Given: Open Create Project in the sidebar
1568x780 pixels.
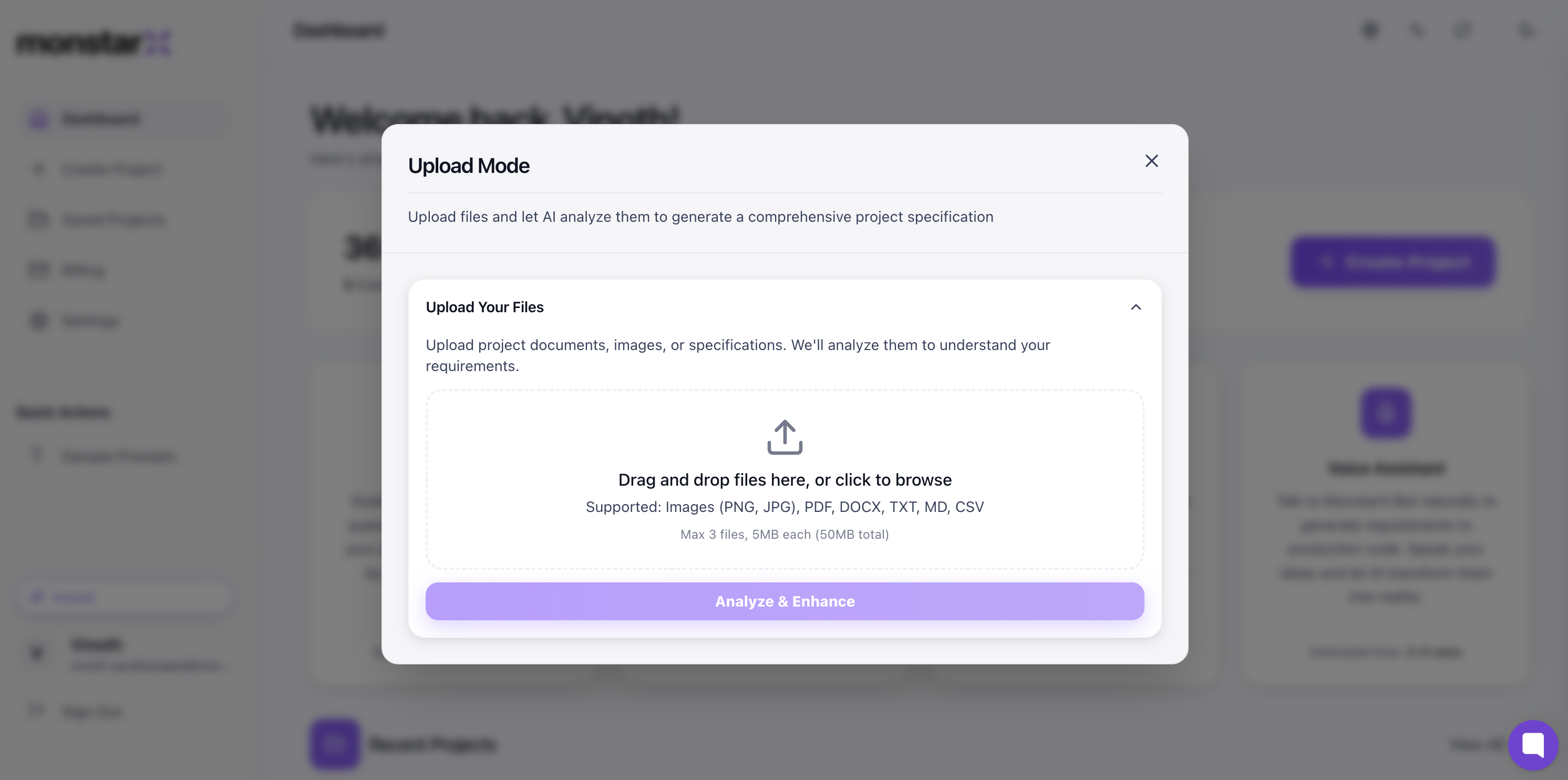Looking at the screenshot, I should pos(111,169).
